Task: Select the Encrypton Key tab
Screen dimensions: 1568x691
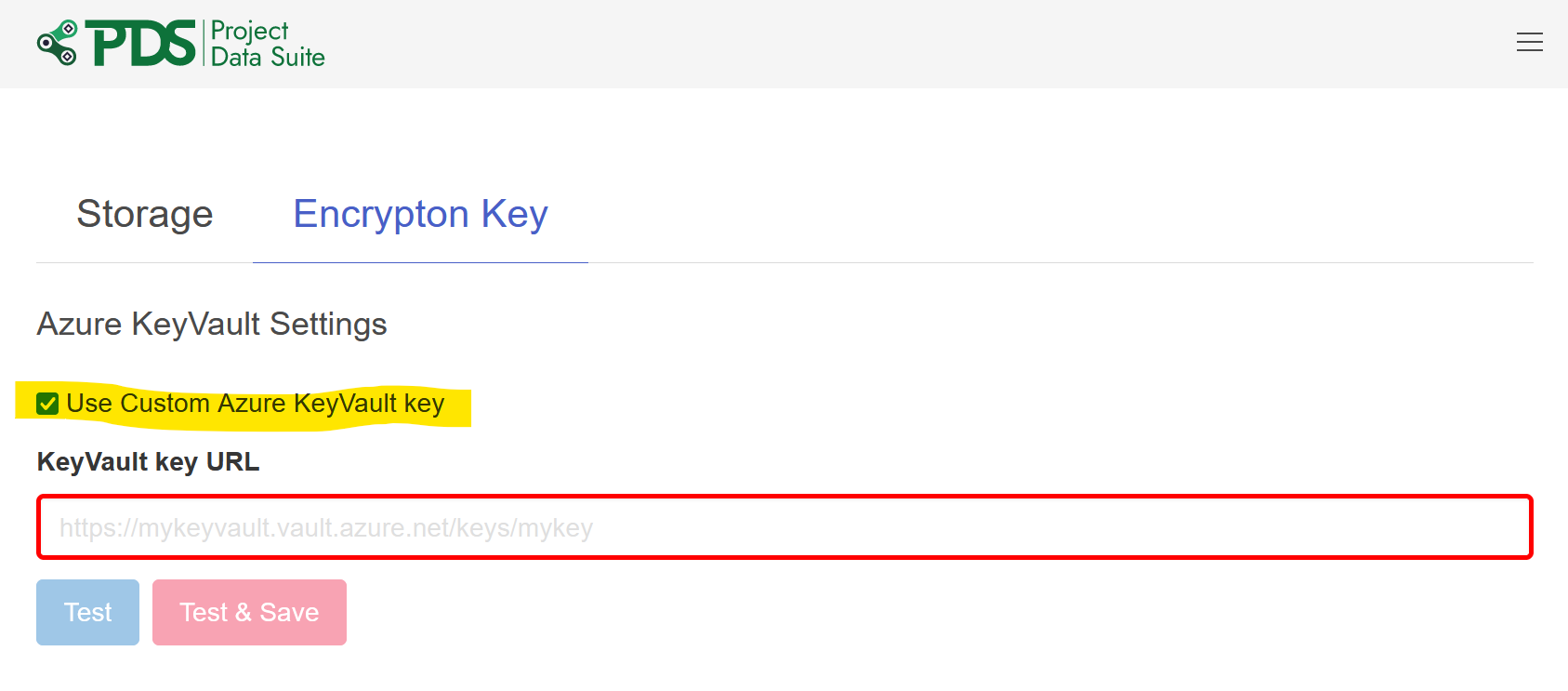Action: click(420, 215)
